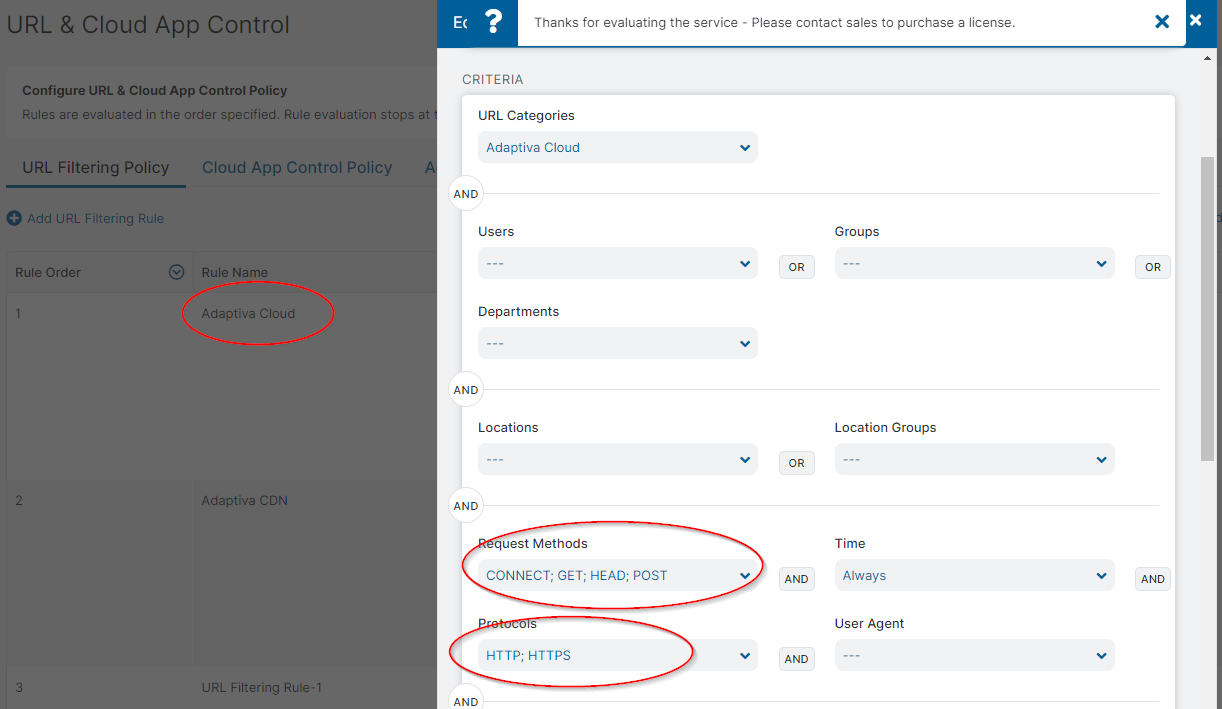1222x709 pixels.
Task: Click the question mark help icon
Action: [x=493, y=22]
